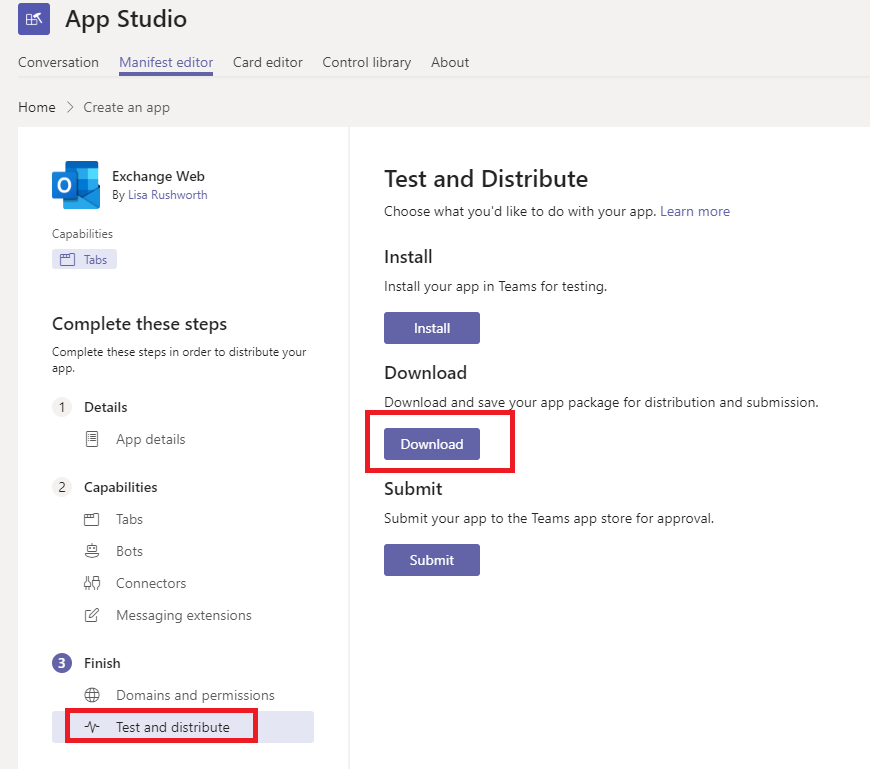This screenshot has width=870, height=769.
Task: Open the Messaging extensions step
Action: pyautogui.click(x=184, y=615)
